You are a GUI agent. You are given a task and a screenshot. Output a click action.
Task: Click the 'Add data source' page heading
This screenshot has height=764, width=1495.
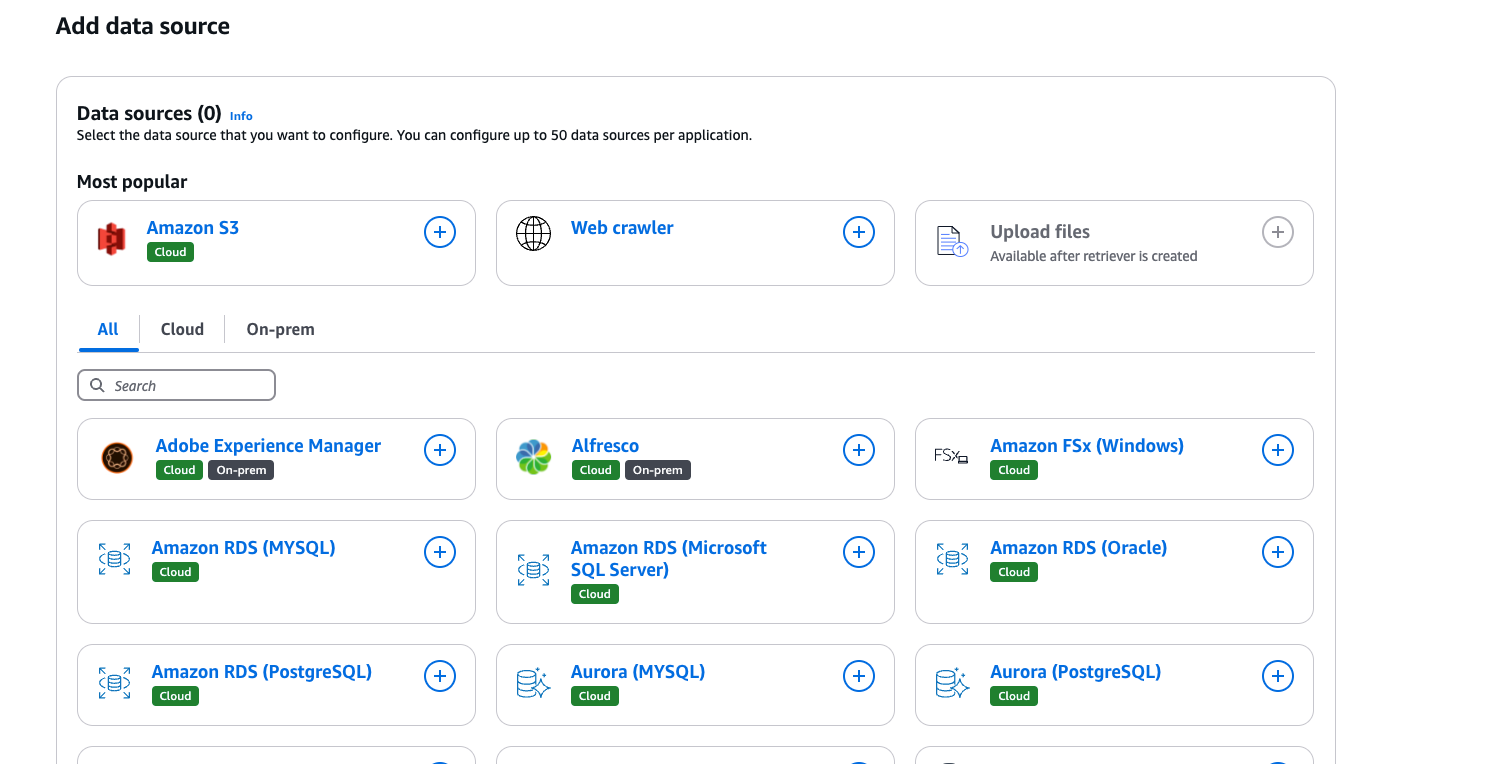(x=143, y=26)
